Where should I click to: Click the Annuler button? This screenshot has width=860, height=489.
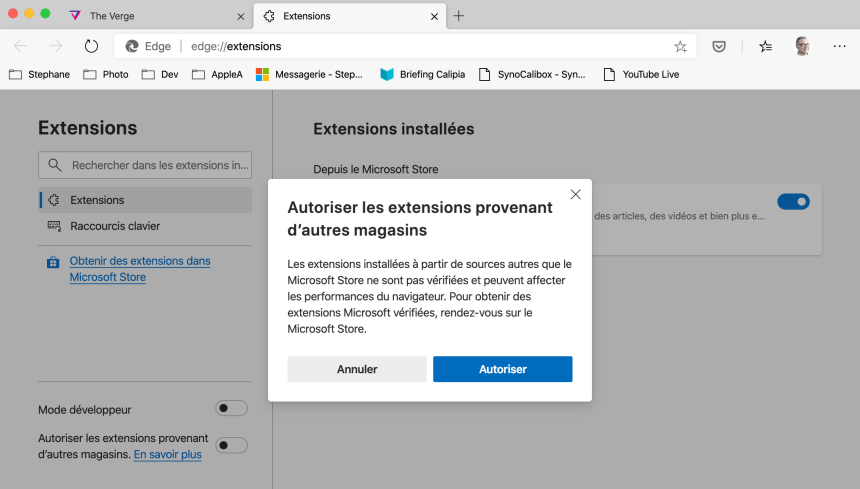pyautogui.click(x=357, y=369)
